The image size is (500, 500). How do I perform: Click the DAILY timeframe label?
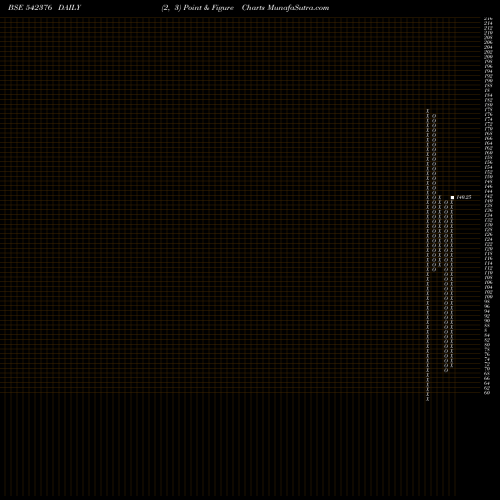(69, 8)
